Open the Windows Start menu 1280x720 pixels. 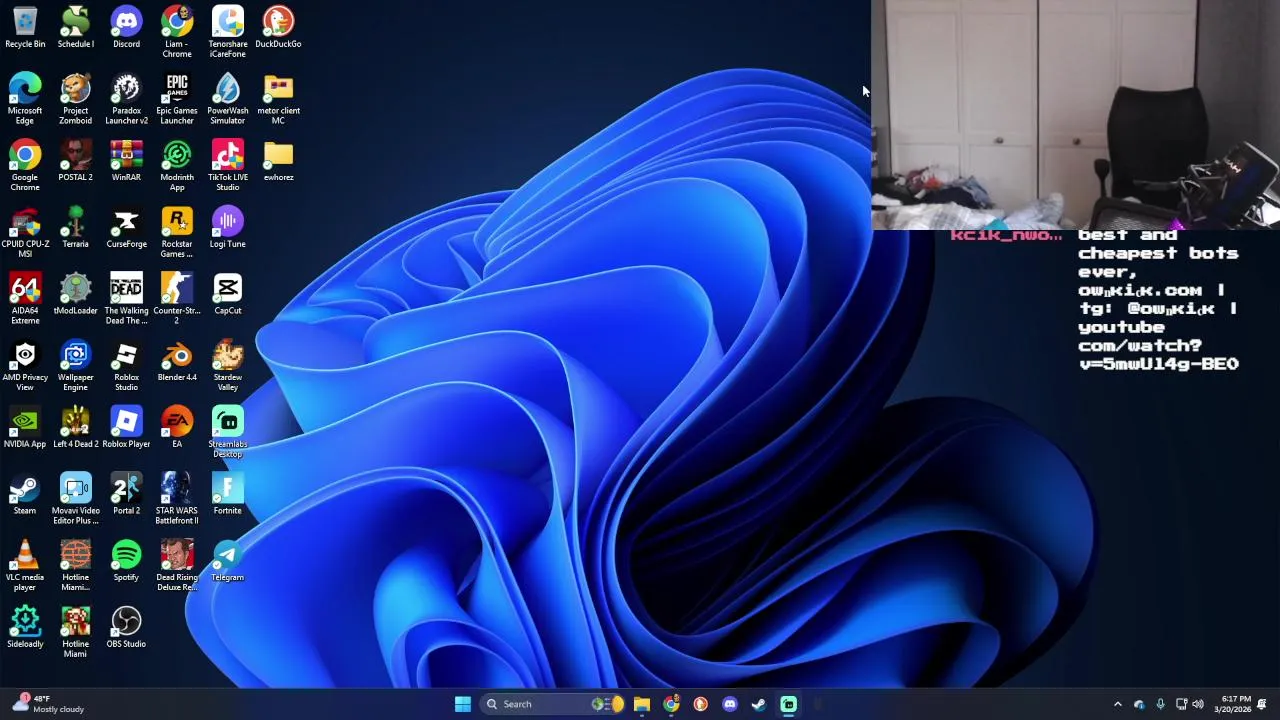tap(462, 704)
